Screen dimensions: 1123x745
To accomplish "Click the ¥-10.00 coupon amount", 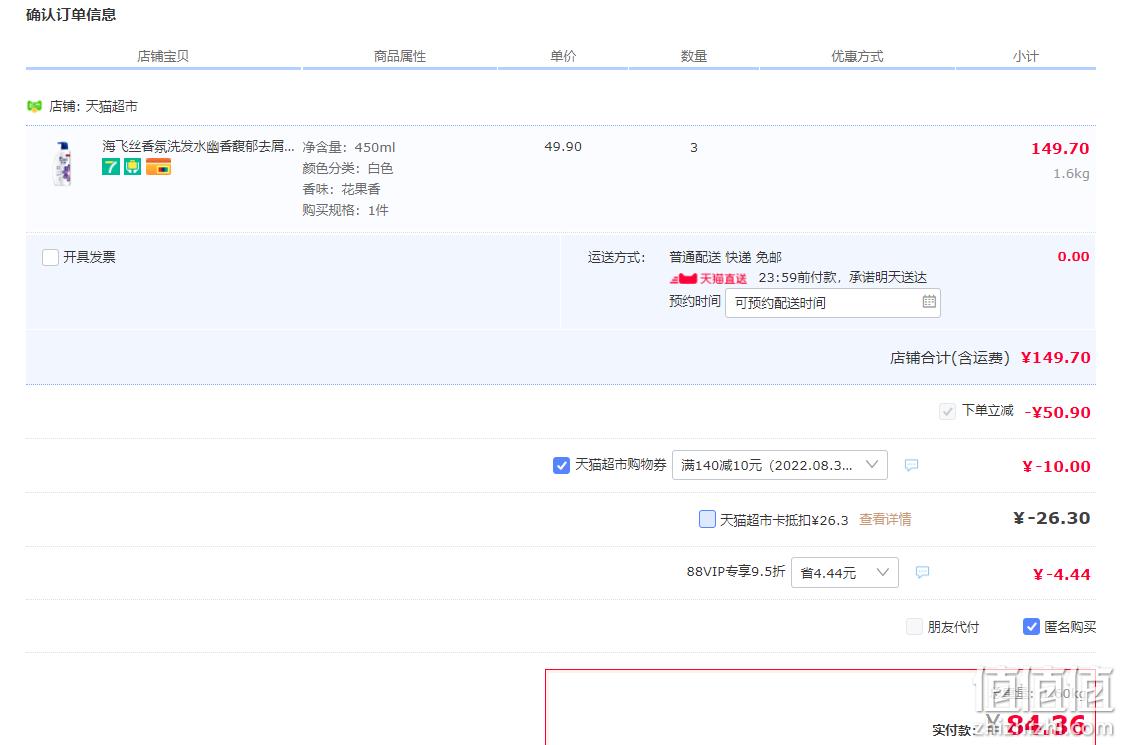I will pos(1056,466).
